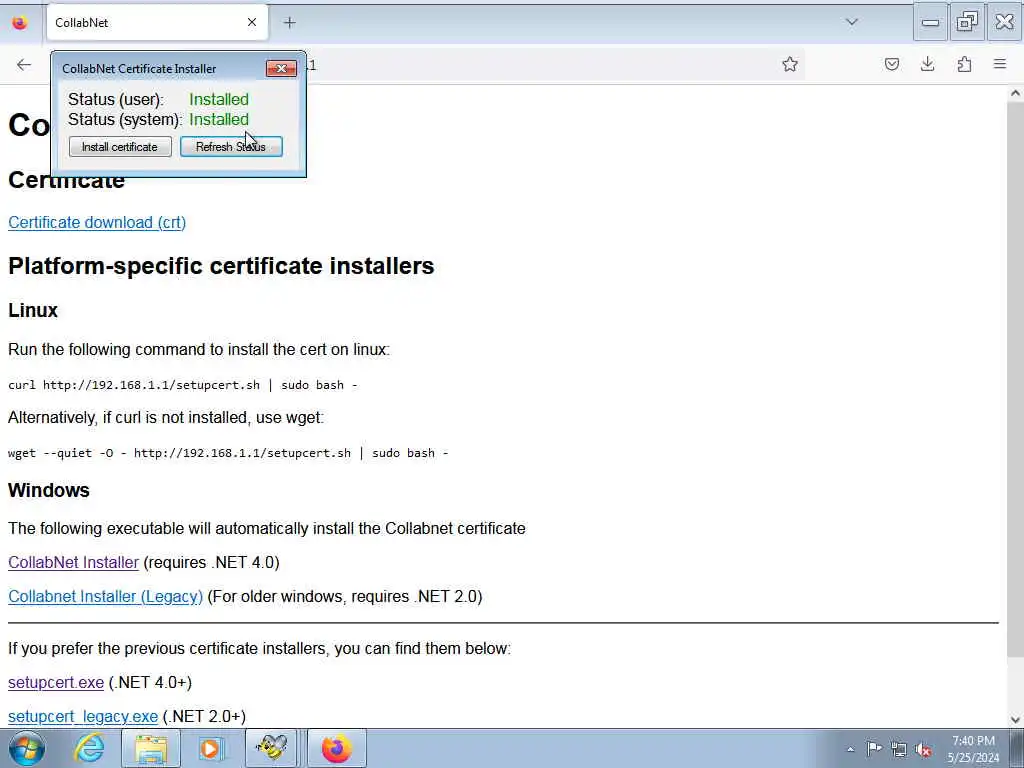This screenshot has height=768, width=1024.
Task: Open Windows Explorer folder from taskbar
Action: pos(151,748)
